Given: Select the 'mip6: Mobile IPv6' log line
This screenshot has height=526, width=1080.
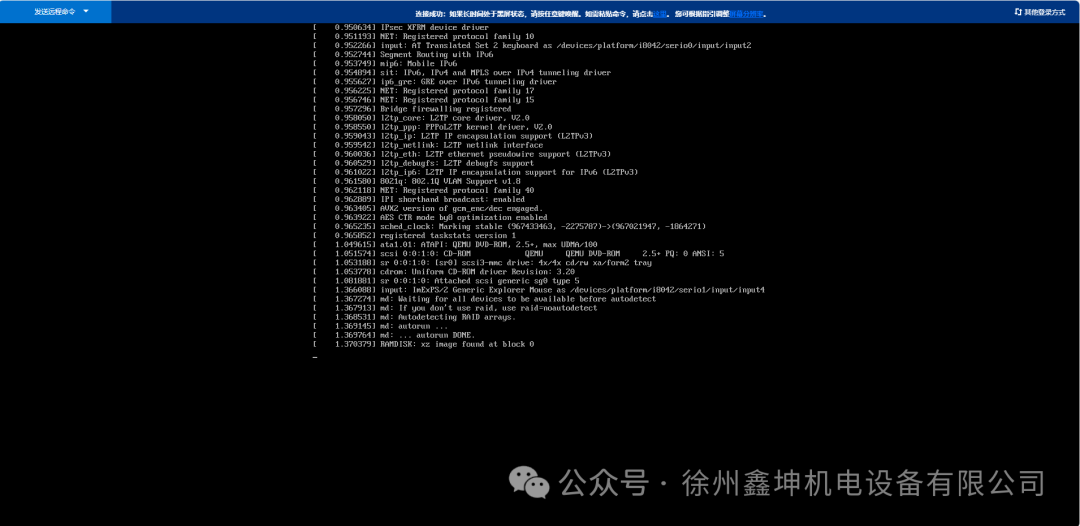Looking at the screenshot, I should pos(384,63).
